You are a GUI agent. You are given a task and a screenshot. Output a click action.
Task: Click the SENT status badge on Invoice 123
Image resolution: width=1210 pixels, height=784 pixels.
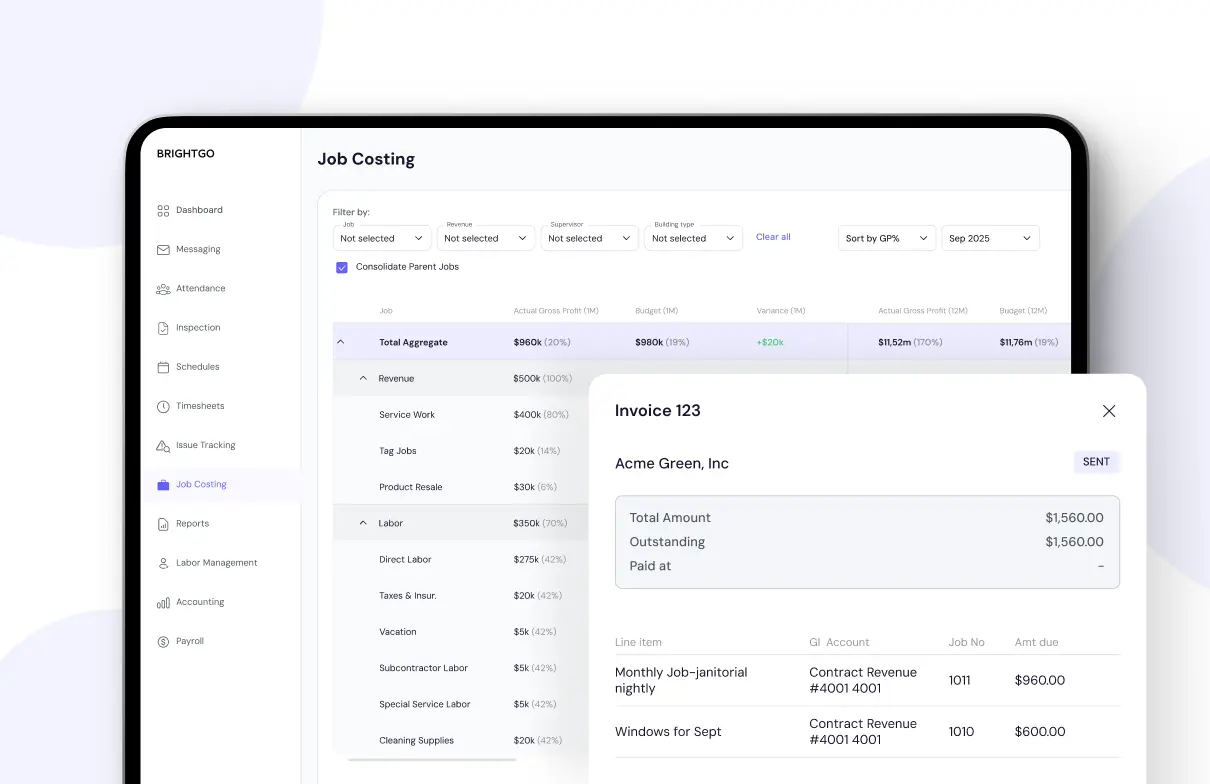(1096, 462)
